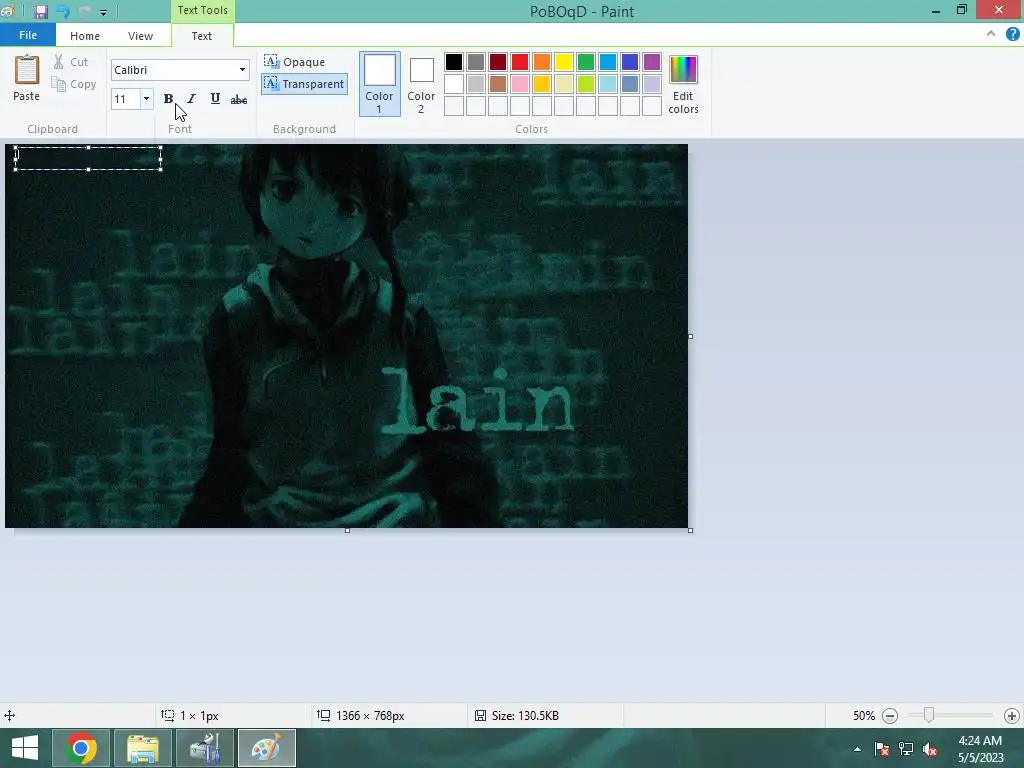The width and height of the screenshot is (1024, 768).
Task: Select the Text ribbon tab
Action: [x=202, y=36]
